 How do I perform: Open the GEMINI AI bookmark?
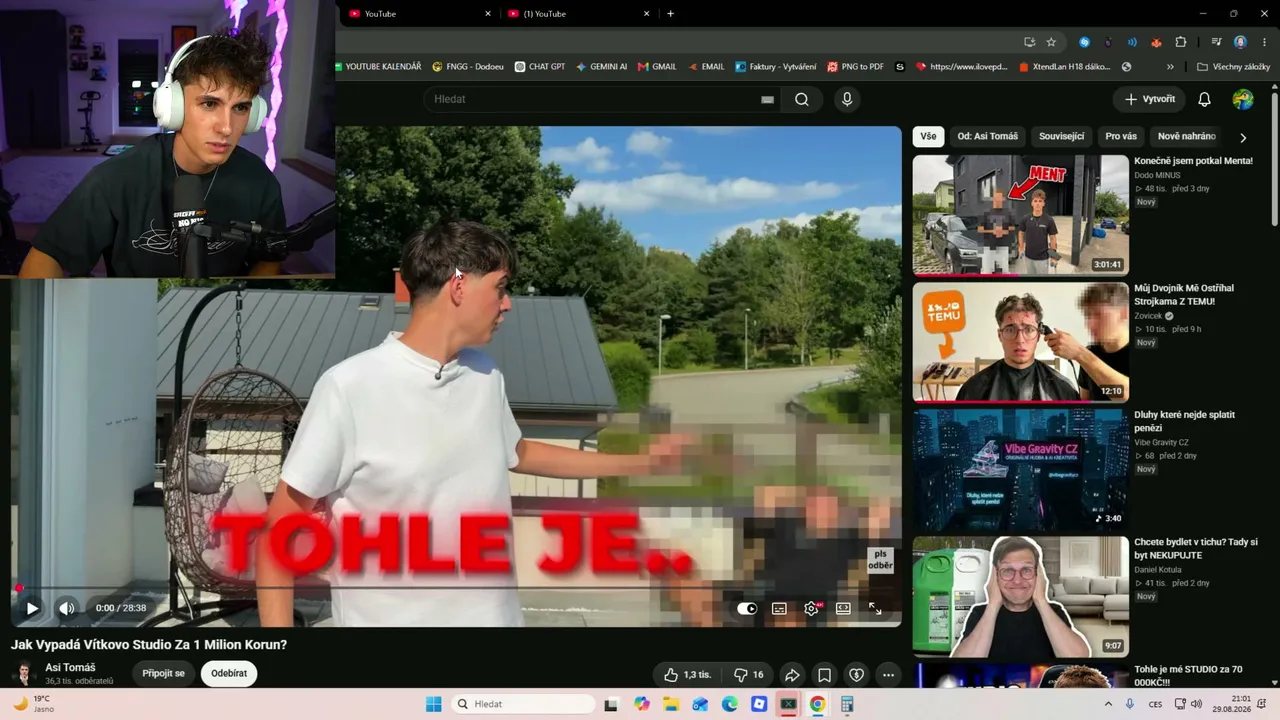601,67
